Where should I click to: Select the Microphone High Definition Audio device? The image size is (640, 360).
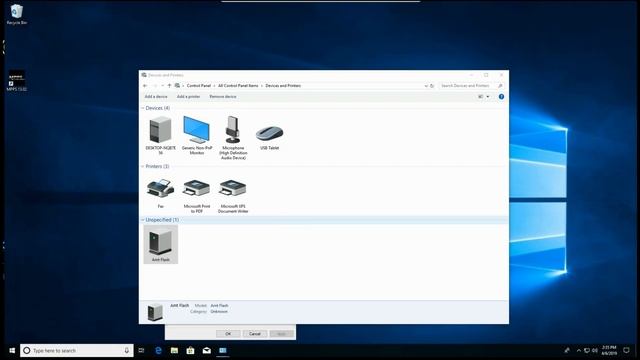point(233,138)
